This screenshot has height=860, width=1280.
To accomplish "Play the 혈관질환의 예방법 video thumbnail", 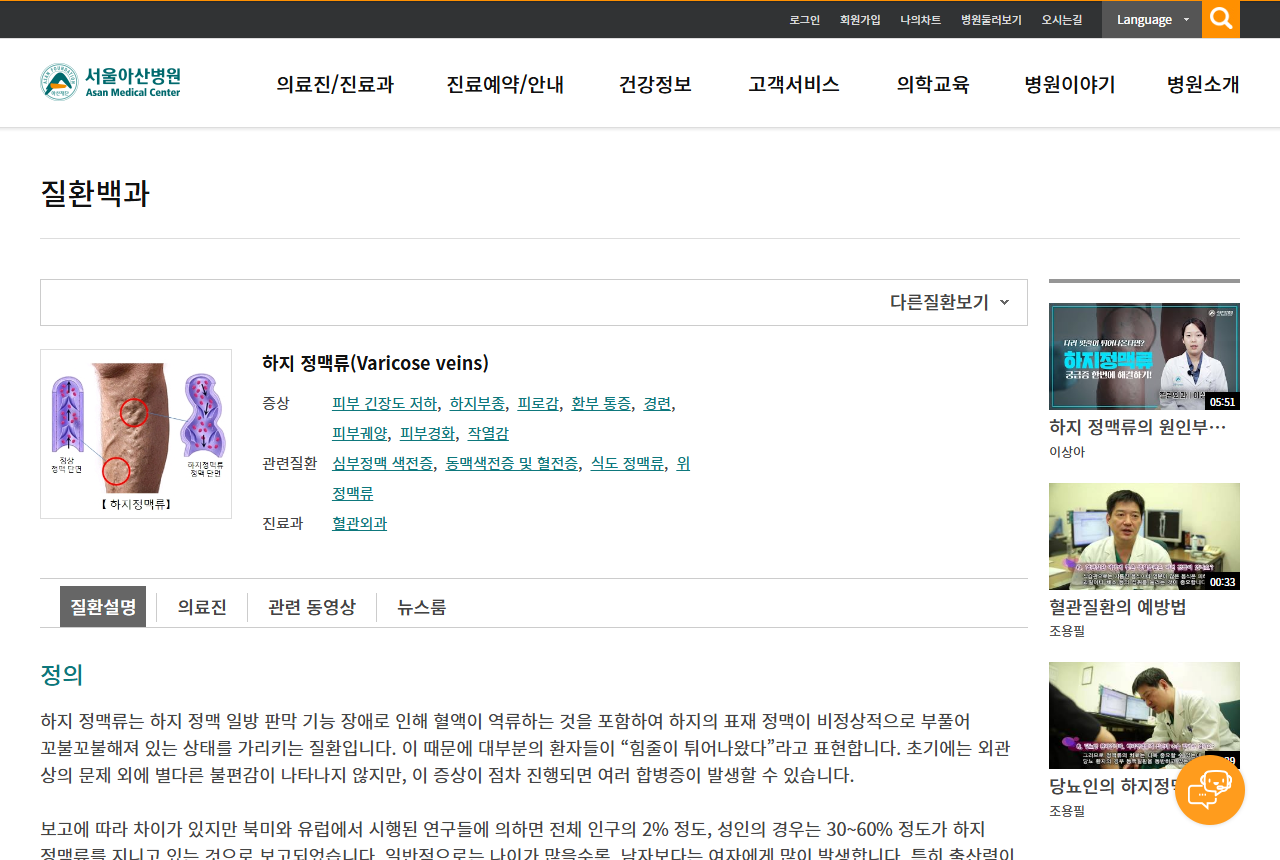I will [x=1144, y=537].
